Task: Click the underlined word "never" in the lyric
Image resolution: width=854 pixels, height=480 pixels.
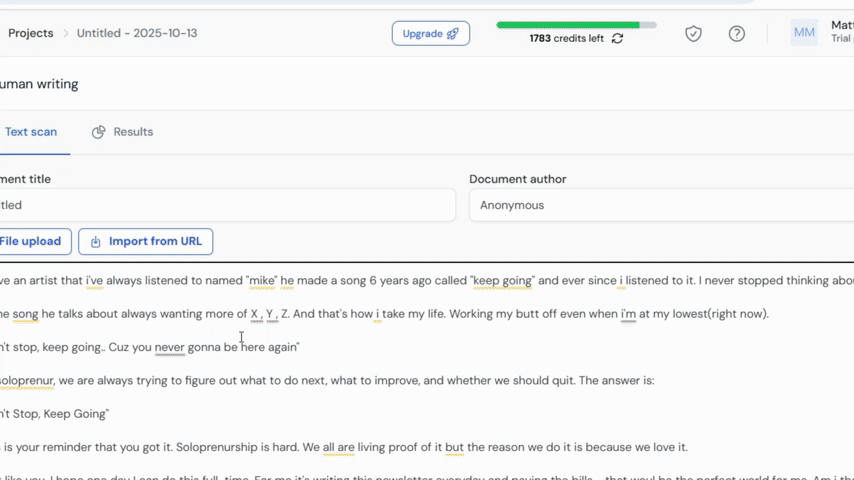Action: click(169, 347)
